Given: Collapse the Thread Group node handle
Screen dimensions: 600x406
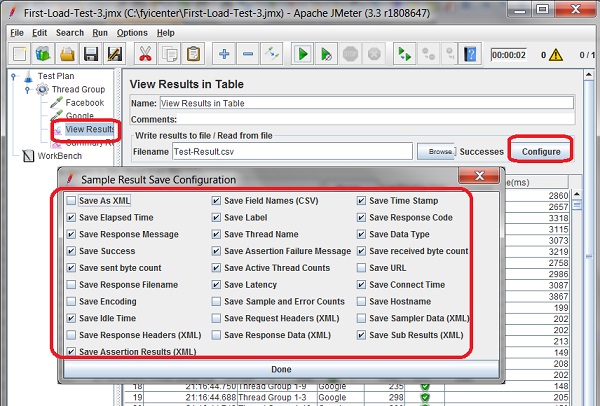Looking at the screenshot, I should 27,90.
